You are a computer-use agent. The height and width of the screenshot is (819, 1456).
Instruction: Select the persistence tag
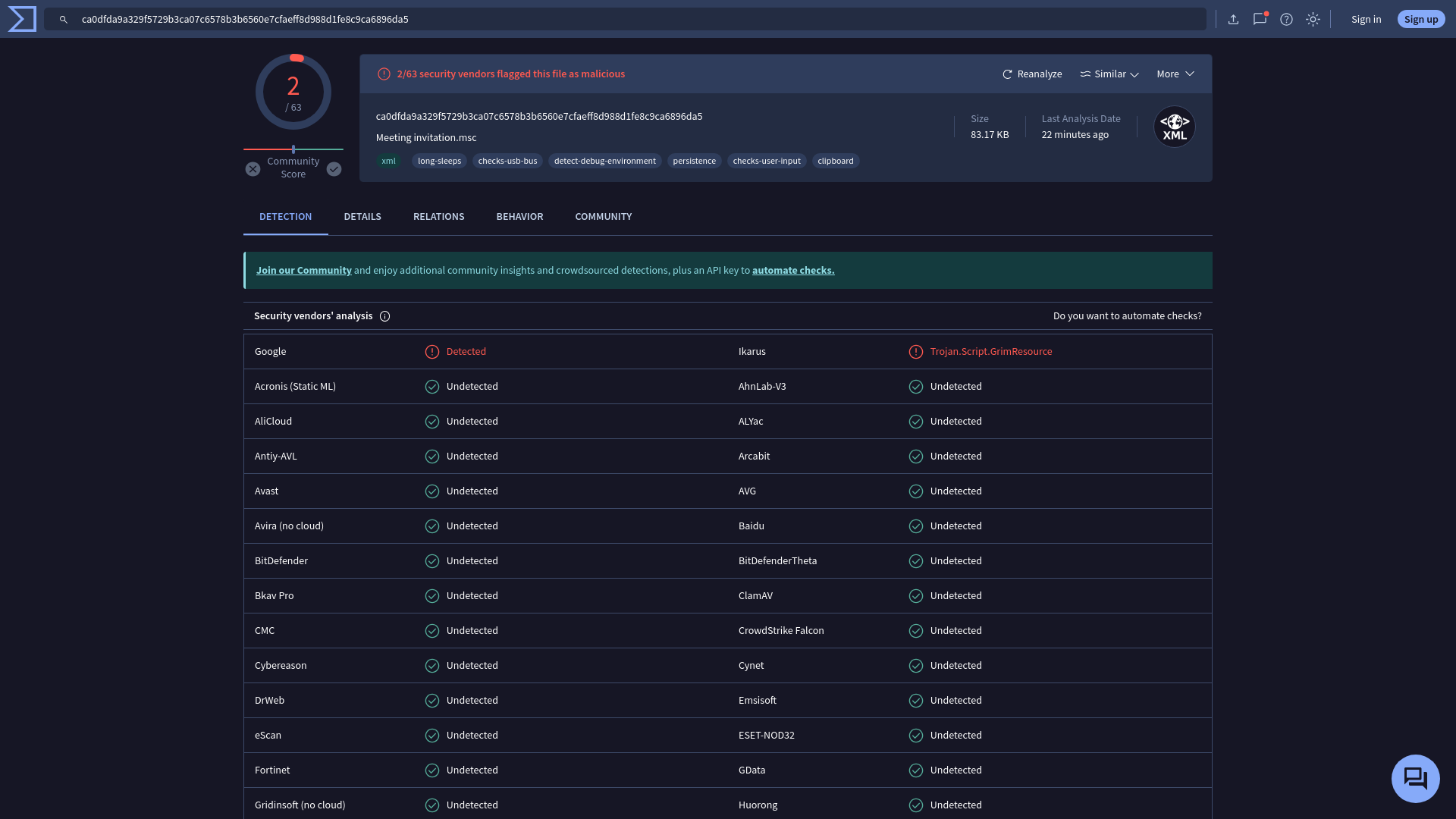tap(695, 161)
